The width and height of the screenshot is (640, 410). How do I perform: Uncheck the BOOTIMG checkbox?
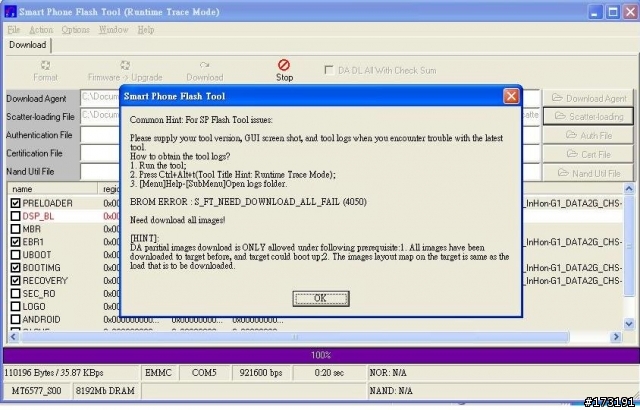coord(16,268)
